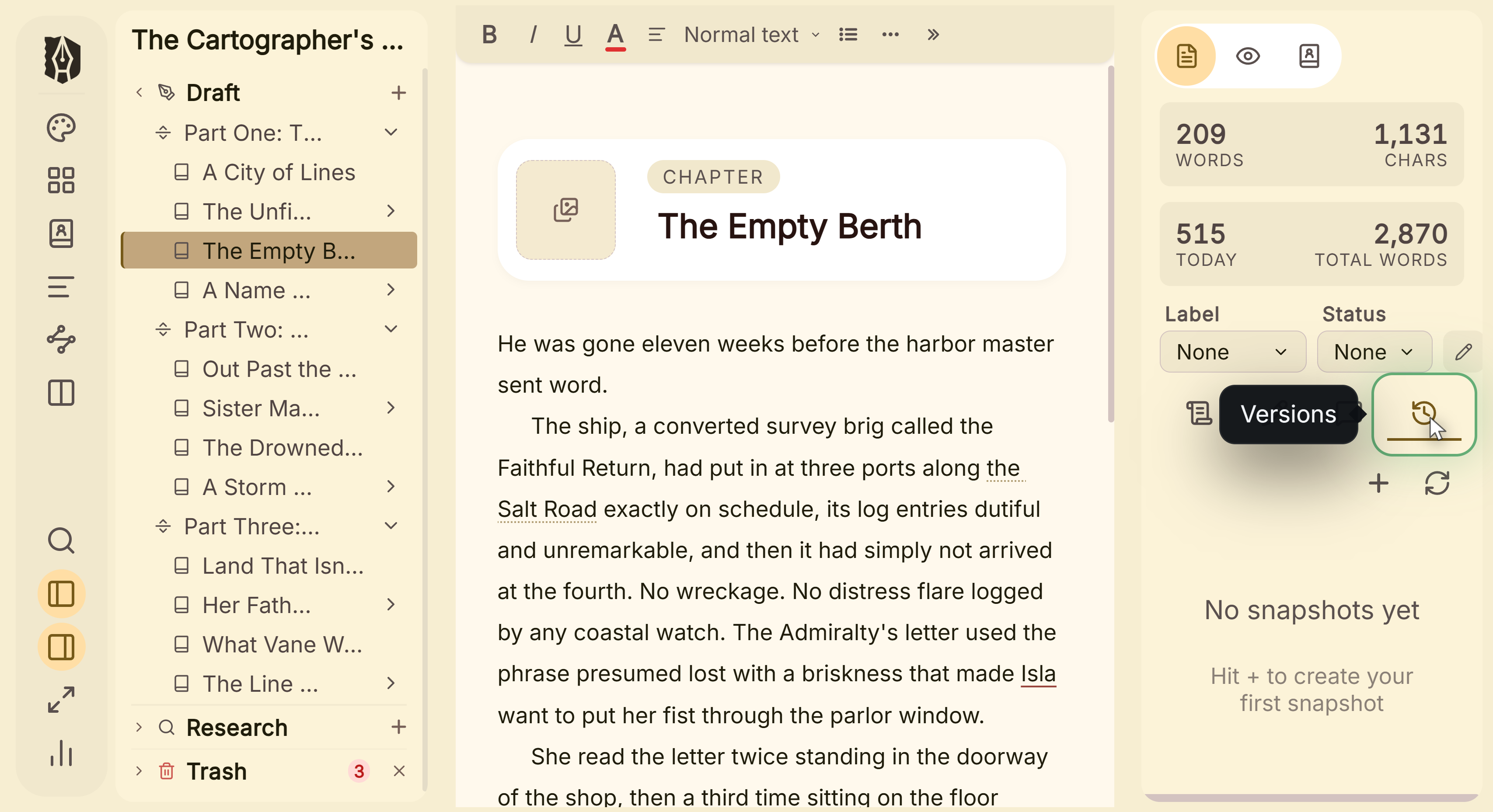Expand Sister Ma... chapter chevron
Viewport: 1493px width, 812px height.
(391, 408)
